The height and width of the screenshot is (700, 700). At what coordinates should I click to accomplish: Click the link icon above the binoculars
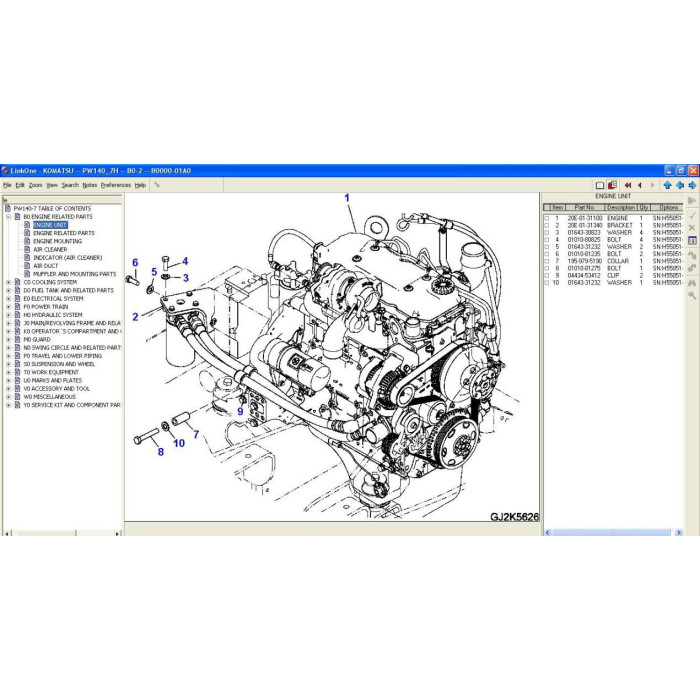pyautogui.click(x=692, y=268)
